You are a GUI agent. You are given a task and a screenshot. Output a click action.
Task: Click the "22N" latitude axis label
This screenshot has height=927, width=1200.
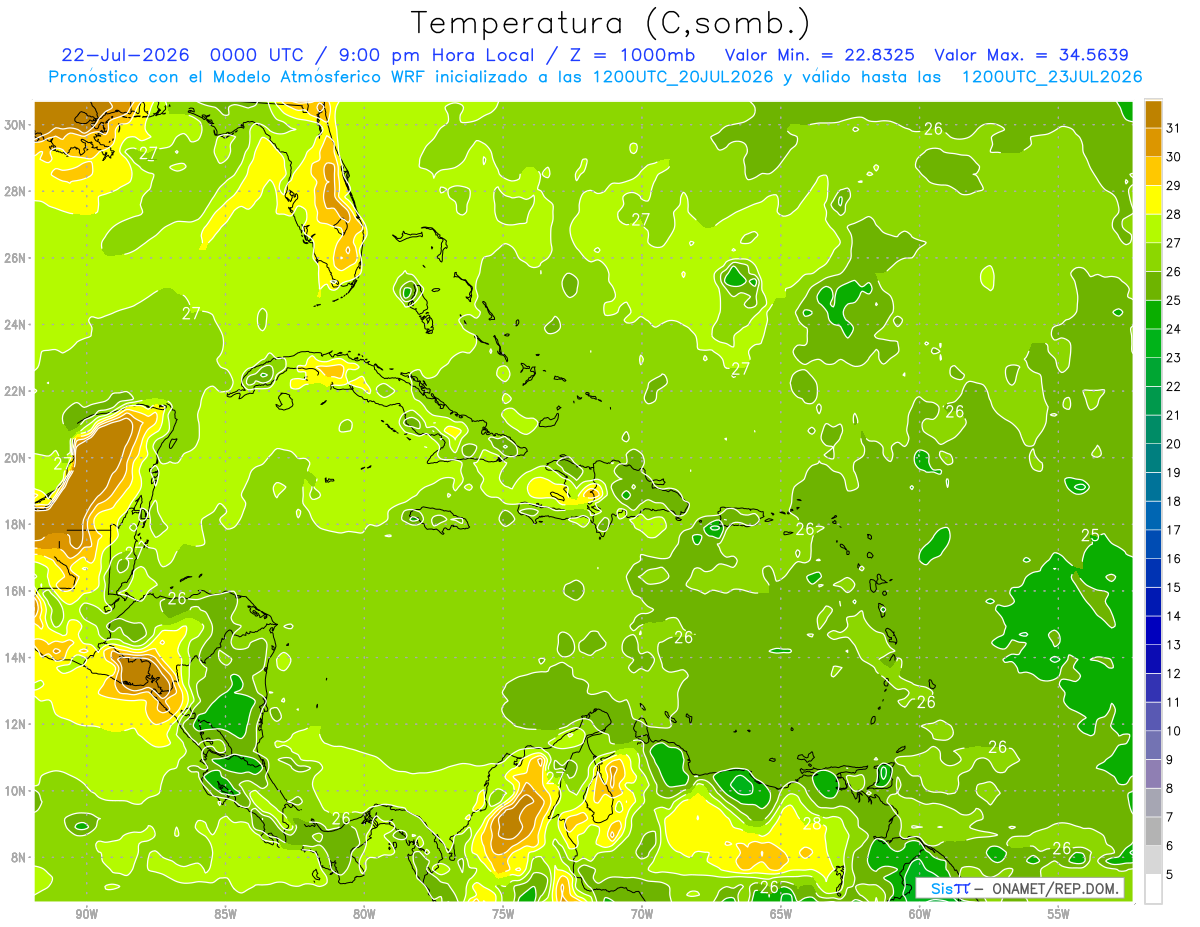pyautogui.click(x=16, y=391)
